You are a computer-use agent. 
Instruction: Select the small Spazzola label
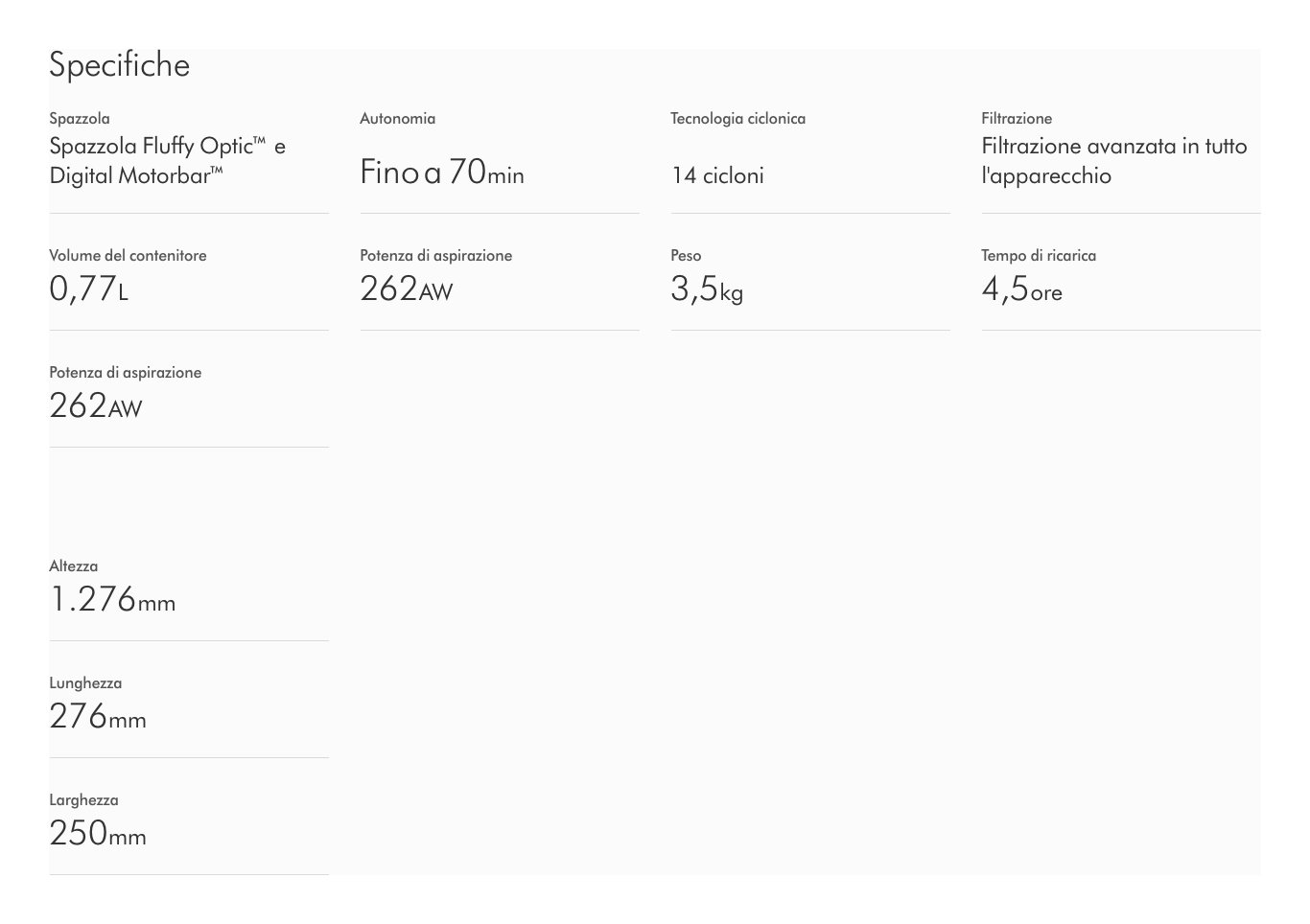pyautogui.click(x=80, y=119)
